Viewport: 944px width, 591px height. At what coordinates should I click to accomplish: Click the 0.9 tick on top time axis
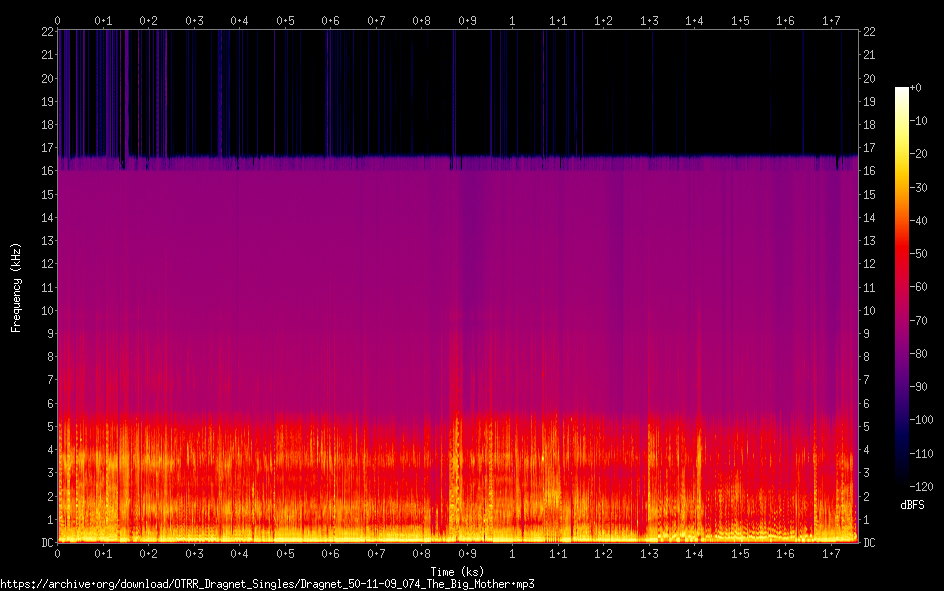(467, 20)
